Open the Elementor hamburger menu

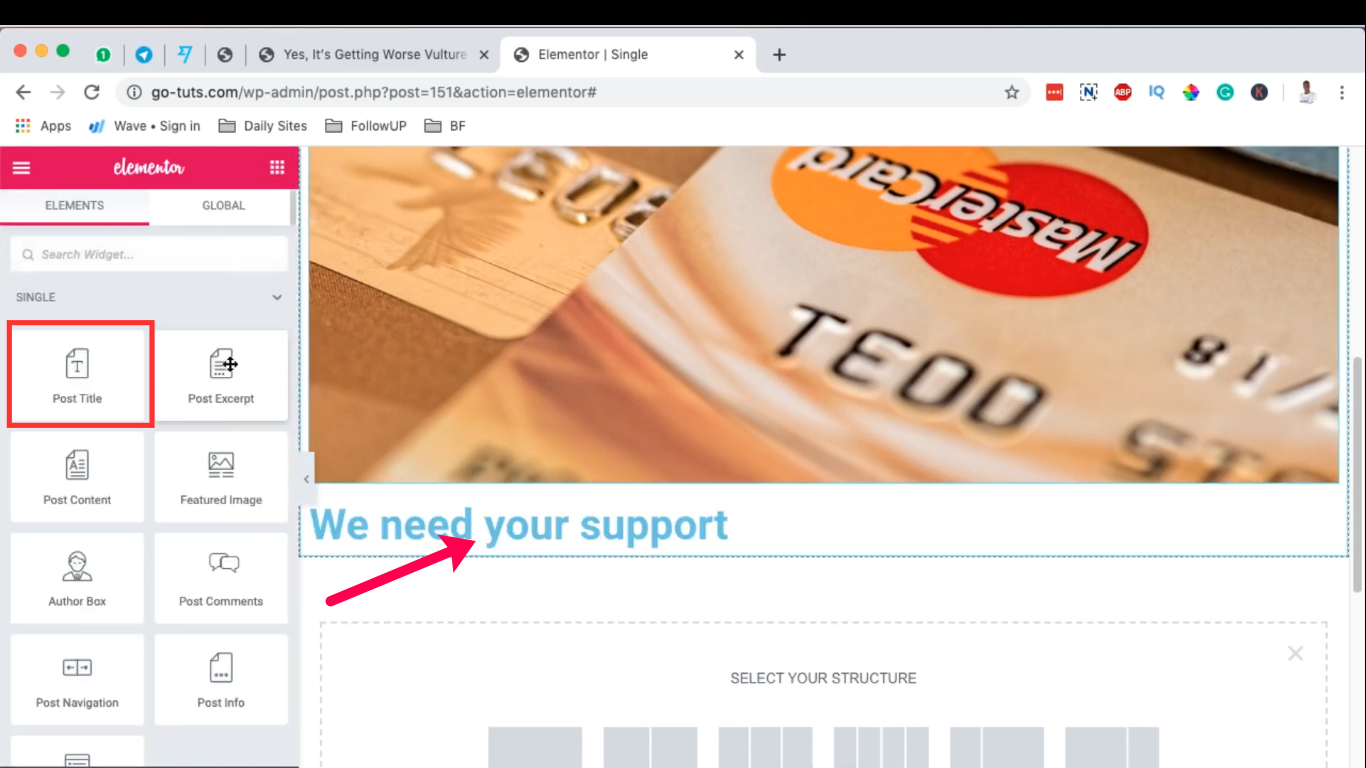(x=21, y=168)
